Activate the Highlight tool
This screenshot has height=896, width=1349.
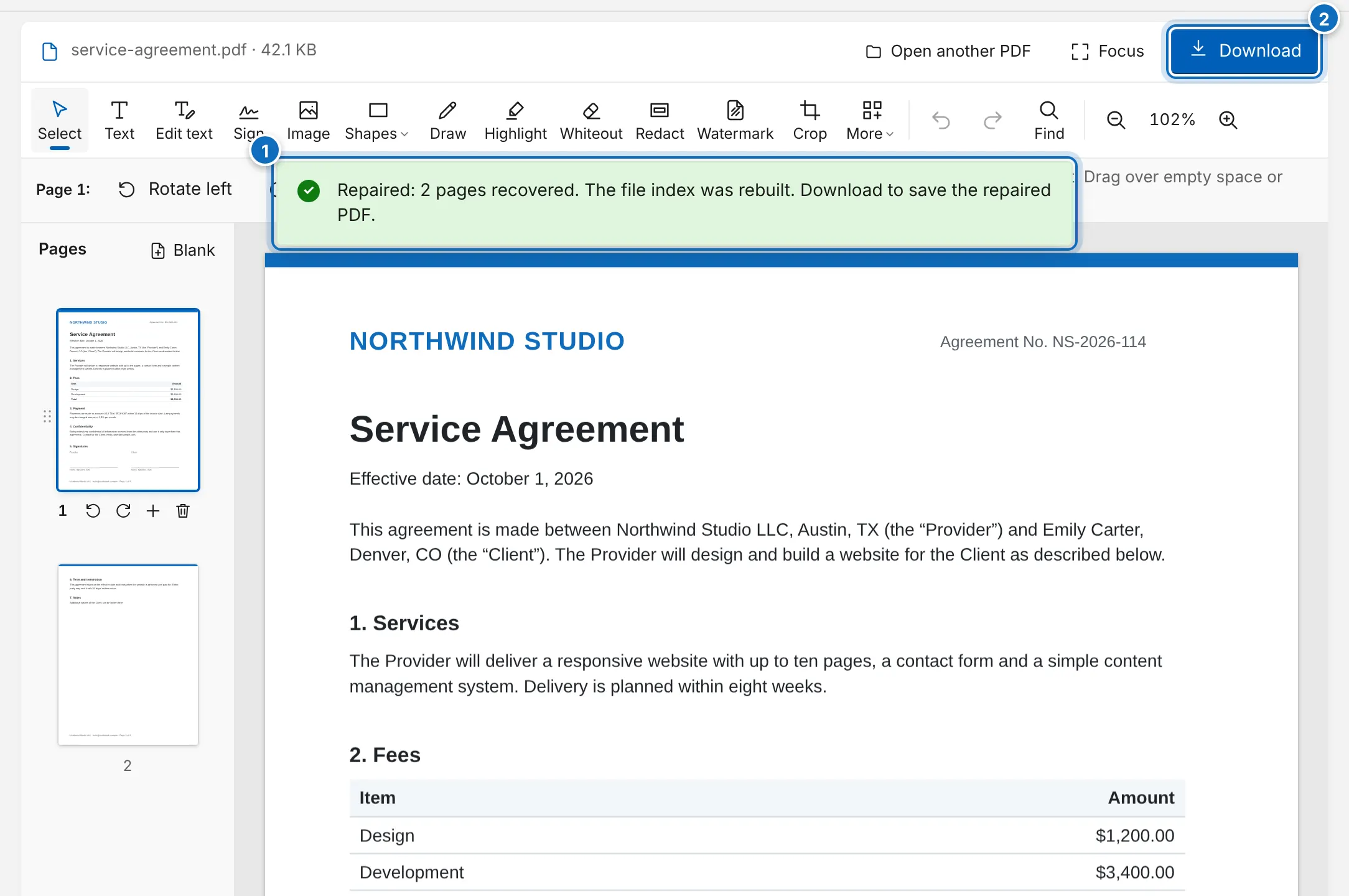(515, 120)
